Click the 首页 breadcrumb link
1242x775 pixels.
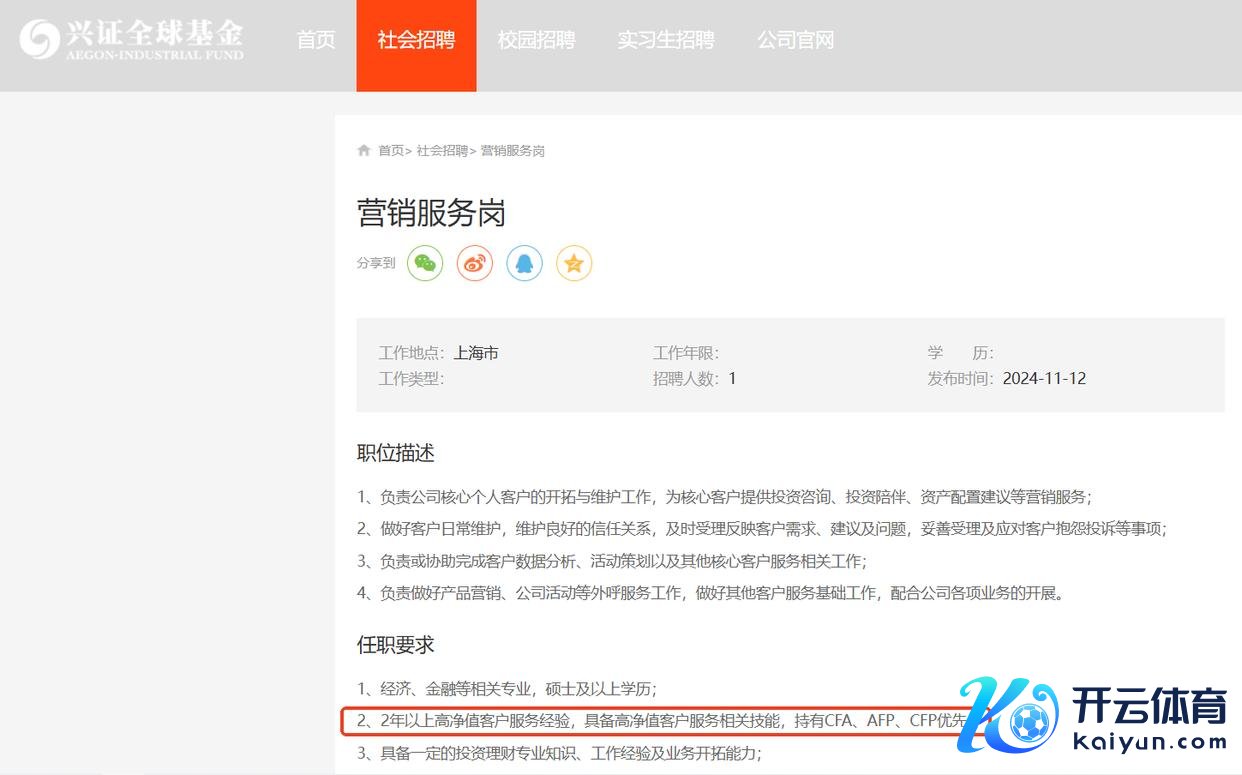click(391, 151)
